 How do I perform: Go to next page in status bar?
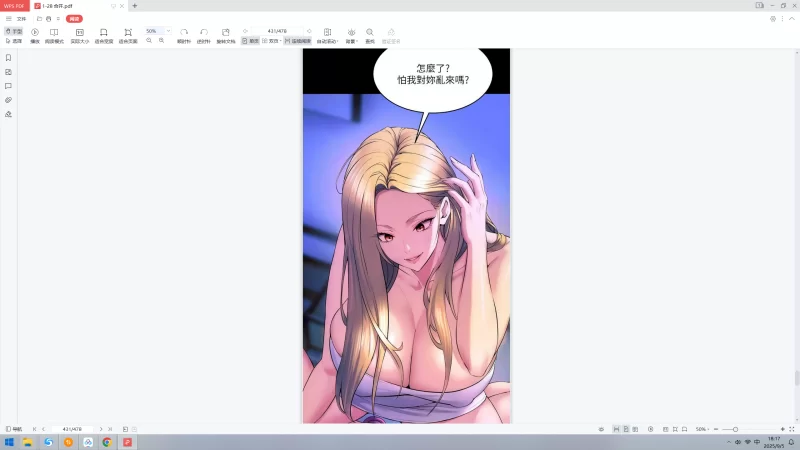tap(101, 429)
